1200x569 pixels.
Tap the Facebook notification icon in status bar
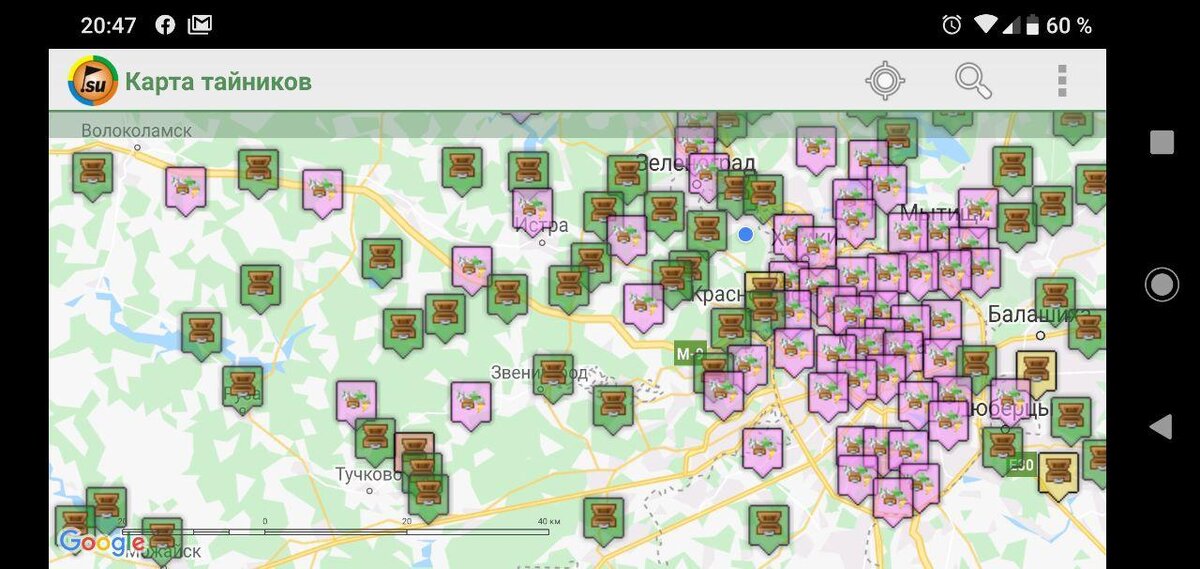[x=166, y=25]
